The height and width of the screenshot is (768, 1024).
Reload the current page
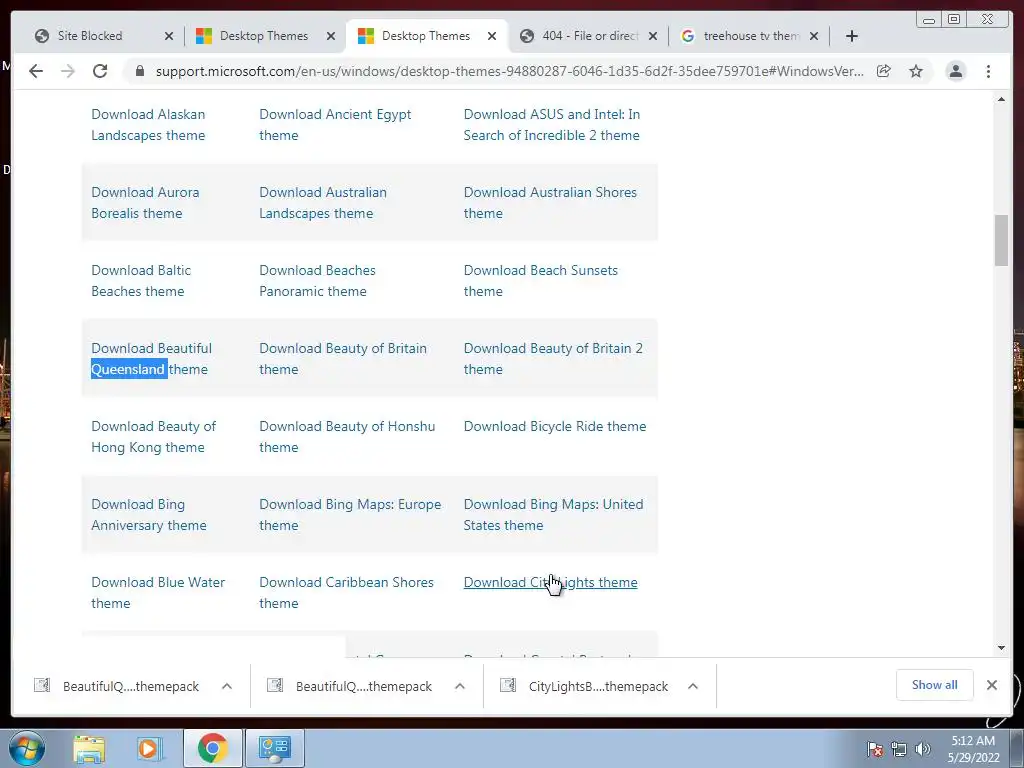point(100,71)
